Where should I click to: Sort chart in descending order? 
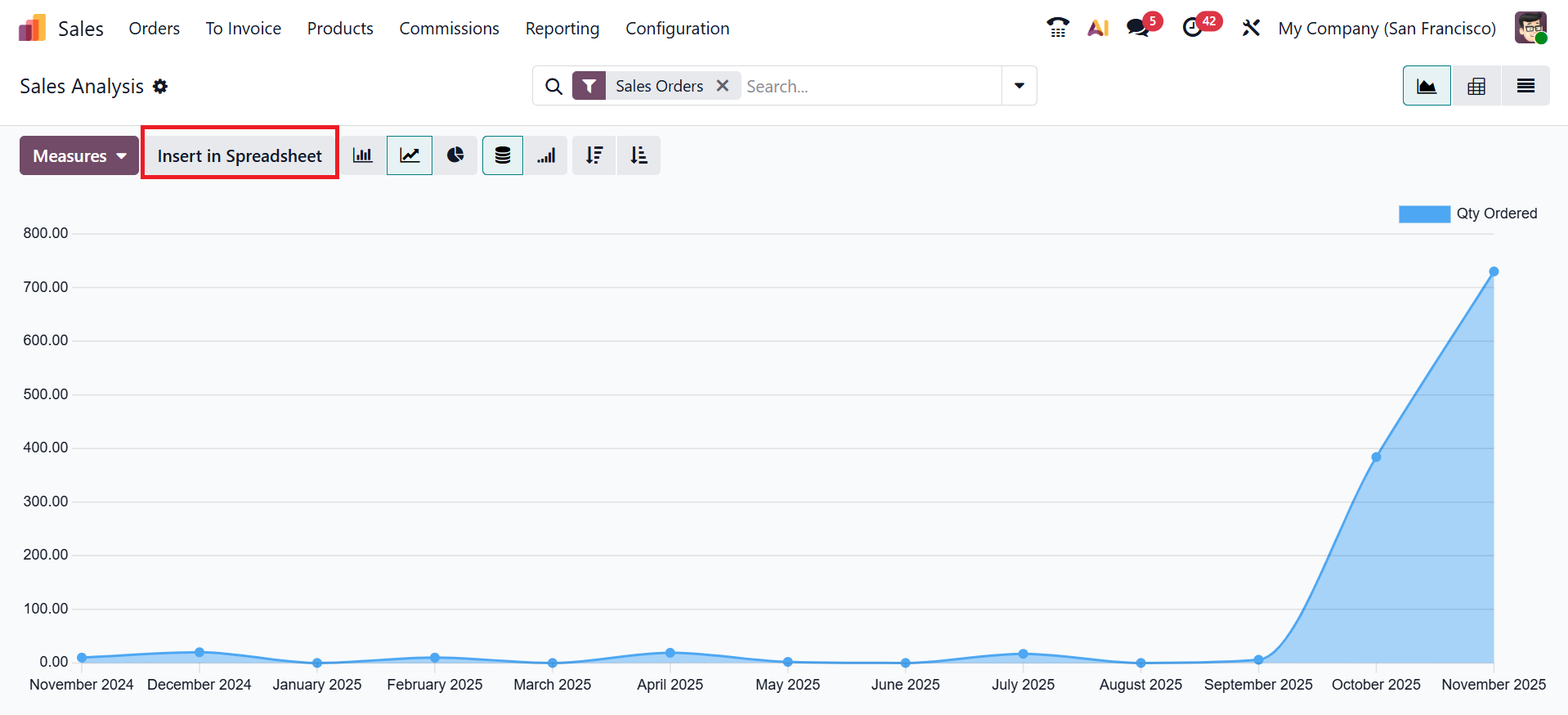(x=594, y=155)
